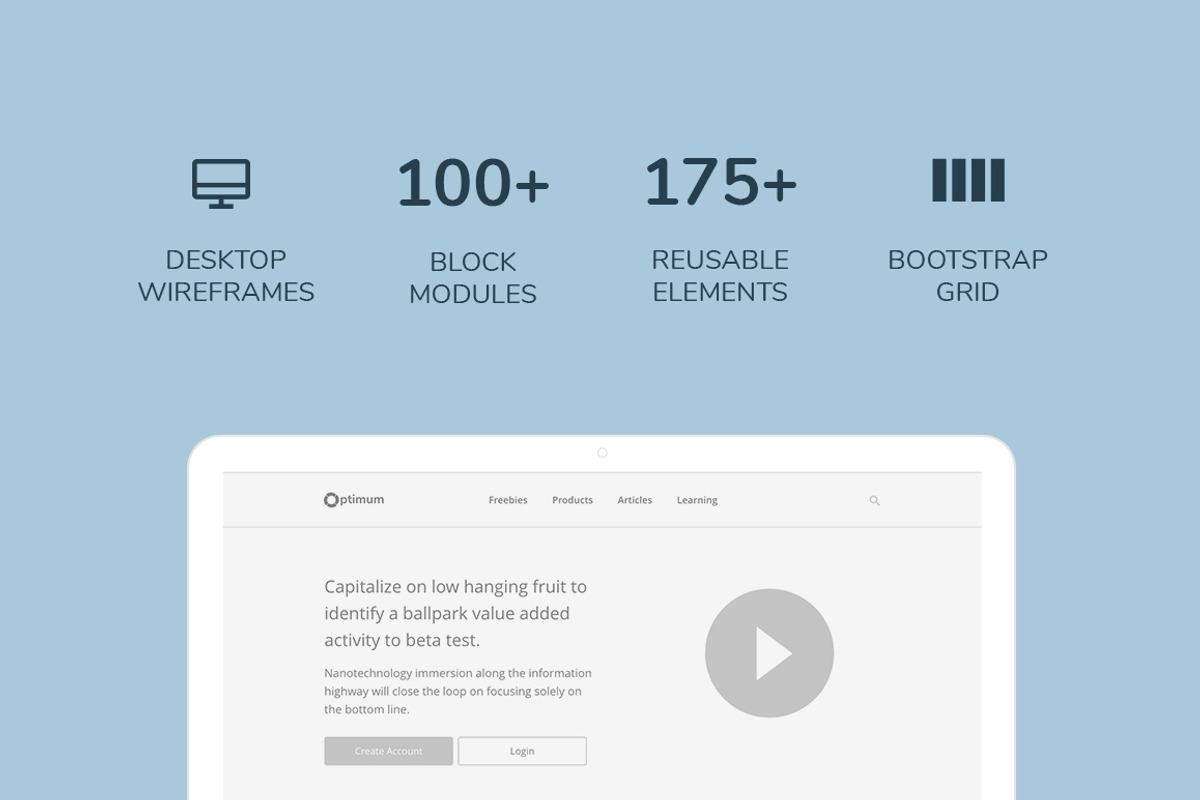Open the Articles menu item

click(x=635, y=500)
